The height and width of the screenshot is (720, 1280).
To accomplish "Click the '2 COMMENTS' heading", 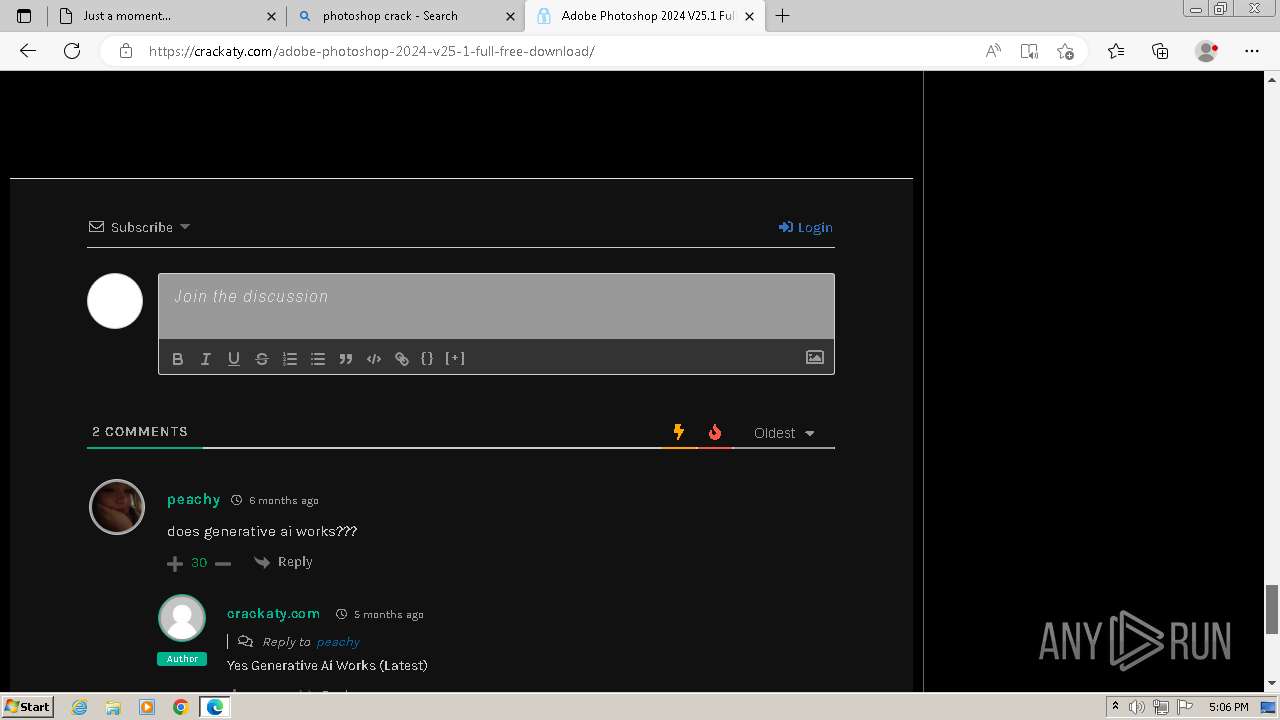I will [x=140, y=431].
